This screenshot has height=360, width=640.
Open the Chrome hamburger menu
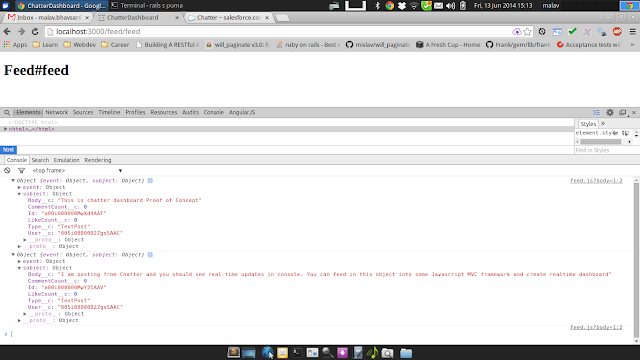[x=632, y=31]
